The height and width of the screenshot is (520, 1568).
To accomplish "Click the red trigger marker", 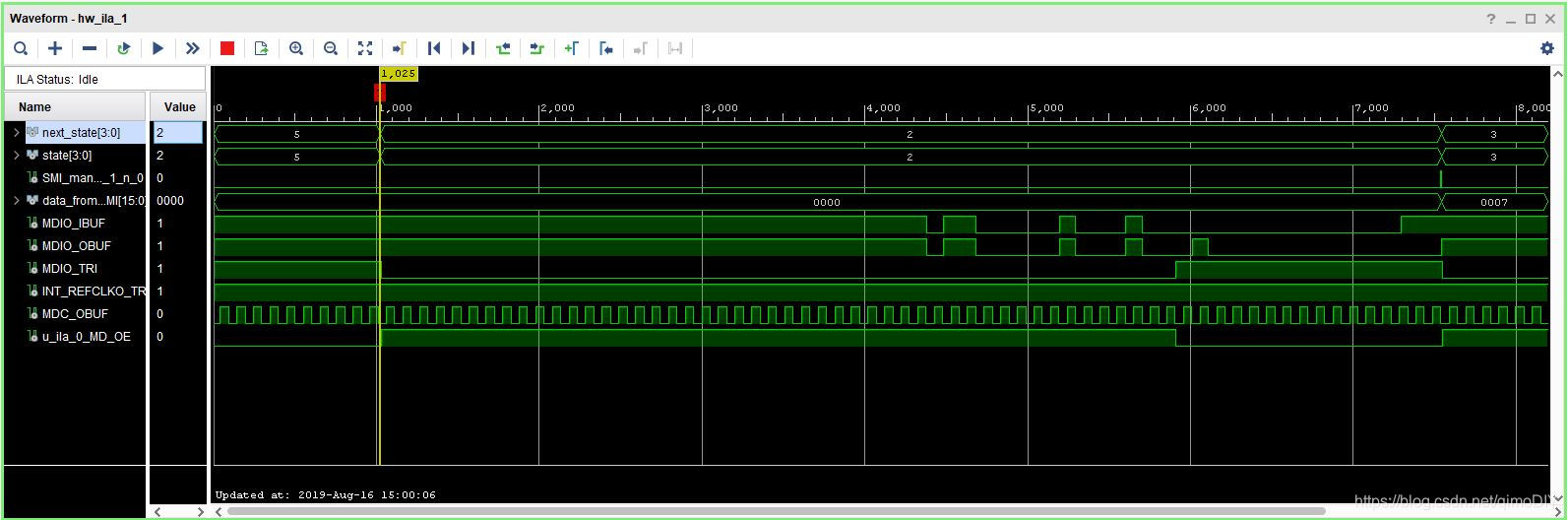I will pos(379,92).
